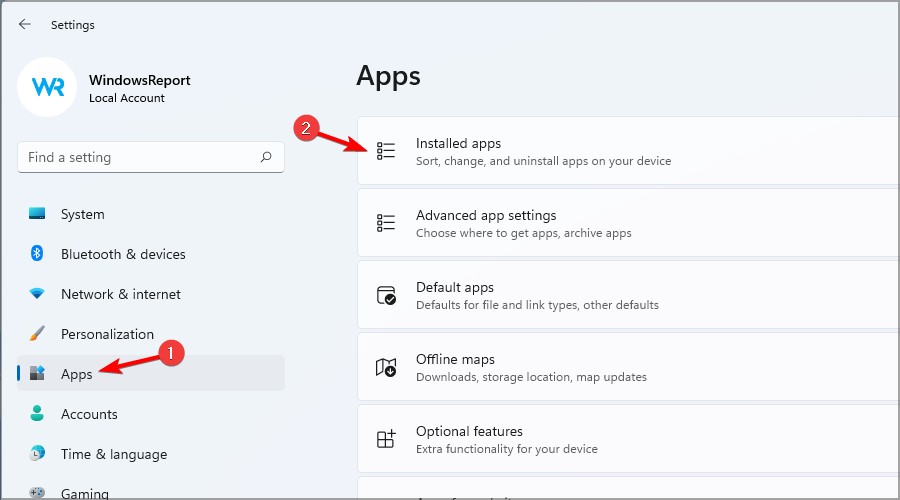Click the Bluetooth icon in sidebar
The image size is (900, 500).
pos(37,253)
